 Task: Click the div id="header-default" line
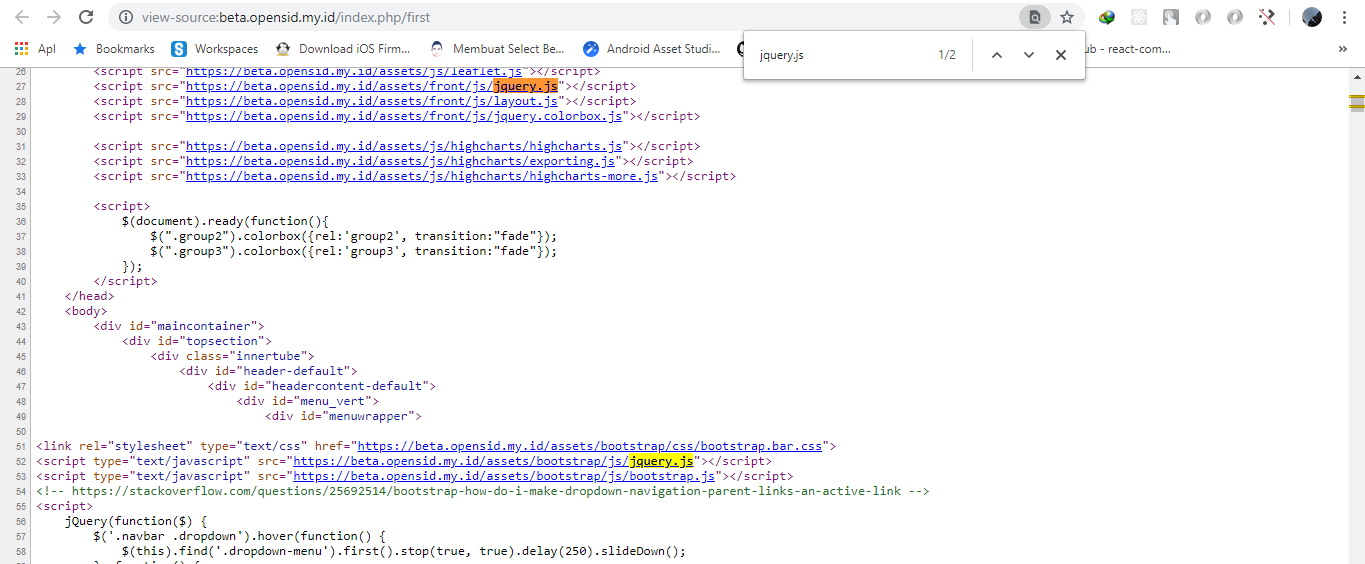point(268,371)
